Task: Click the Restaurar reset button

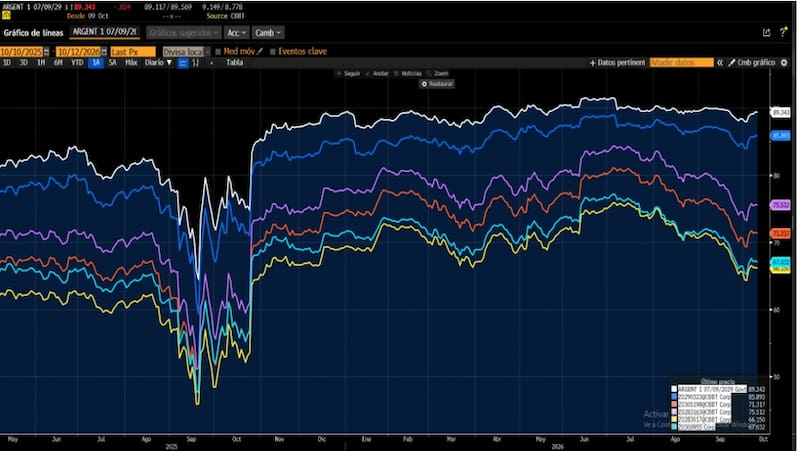Action: point(437,84)
